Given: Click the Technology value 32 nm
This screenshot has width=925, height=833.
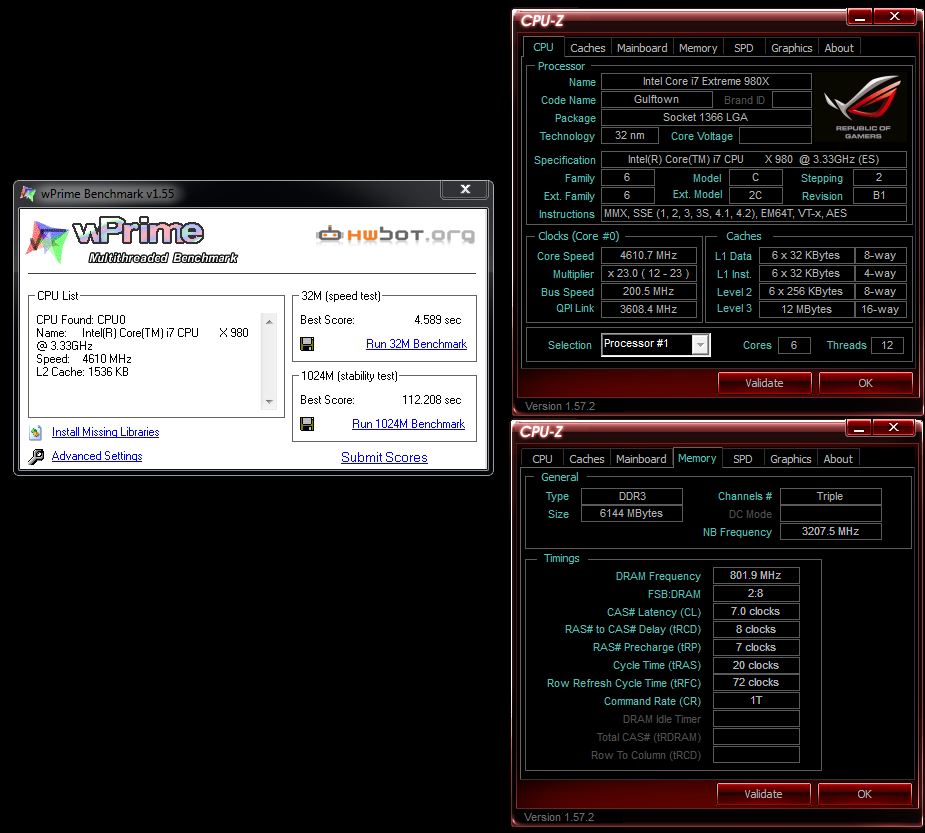Looking at the screenshot, I should tap(629, 136).
